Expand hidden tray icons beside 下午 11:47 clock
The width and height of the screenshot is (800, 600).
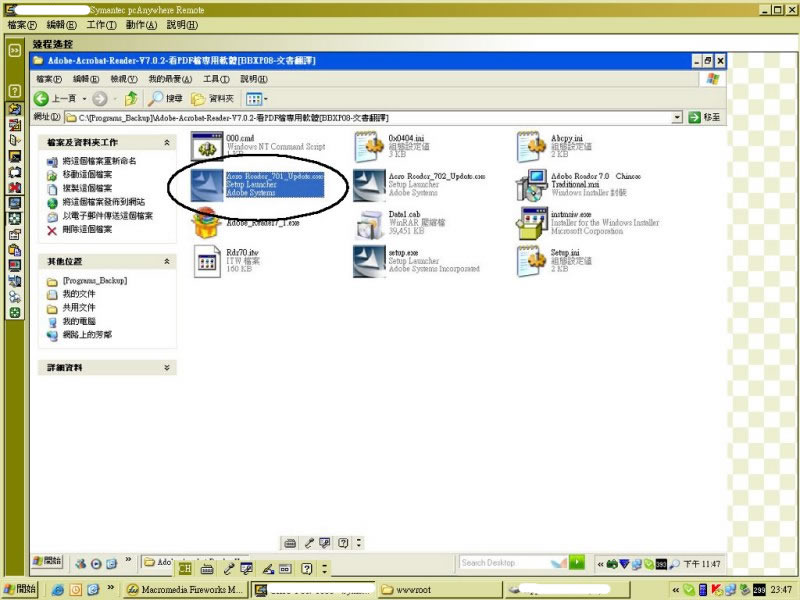coord(601,564)
